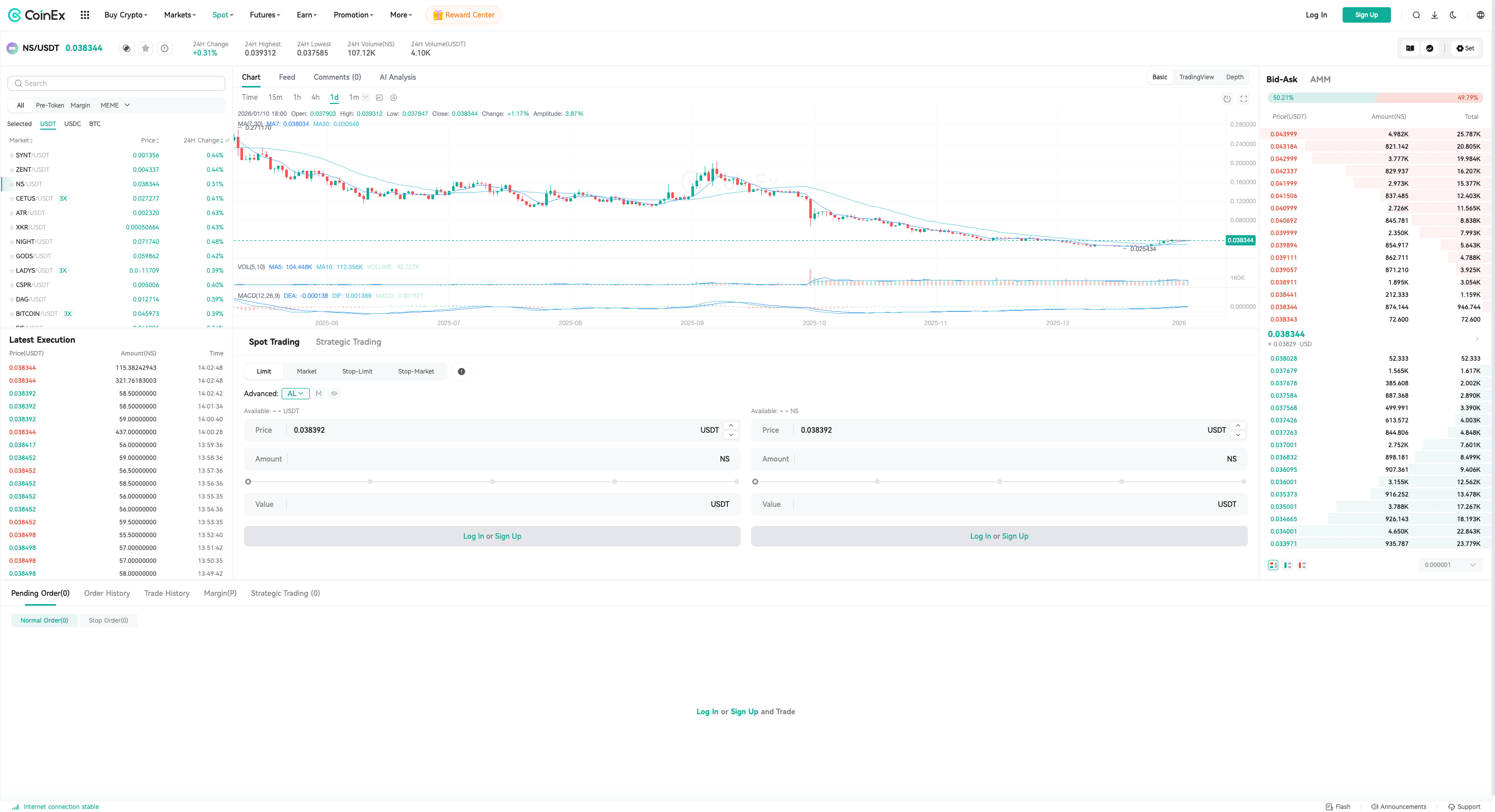Open the AL advanced order dropdown

tap(295, 393)
